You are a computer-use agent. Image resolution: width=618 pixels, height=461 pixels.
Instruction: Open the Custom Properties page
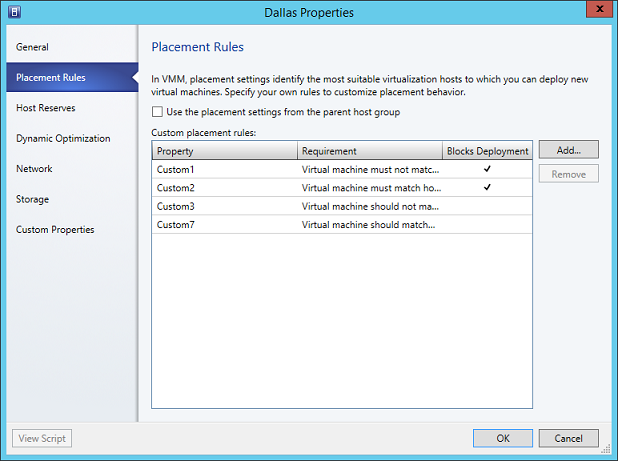[x=56, y=230]
